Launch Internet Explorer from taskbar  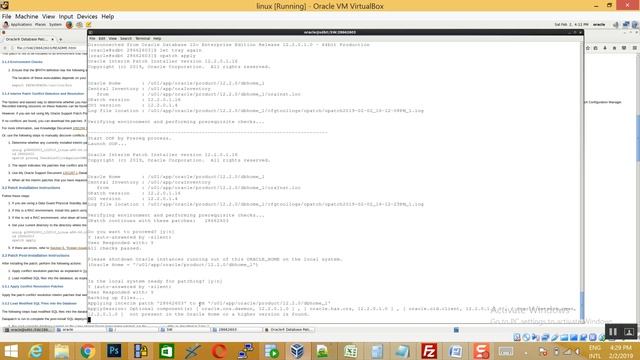pos(36,351)
